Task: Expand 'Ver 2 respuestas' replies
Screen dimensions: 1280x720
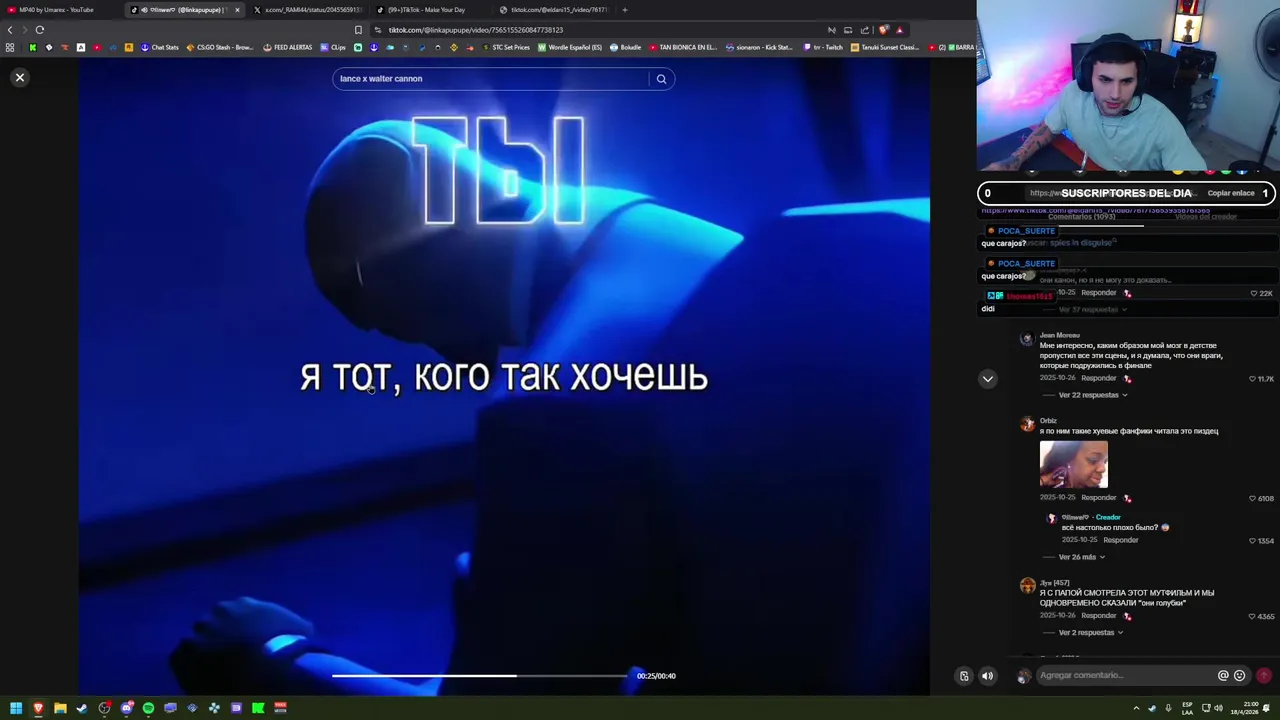Action: point(1090,633)
